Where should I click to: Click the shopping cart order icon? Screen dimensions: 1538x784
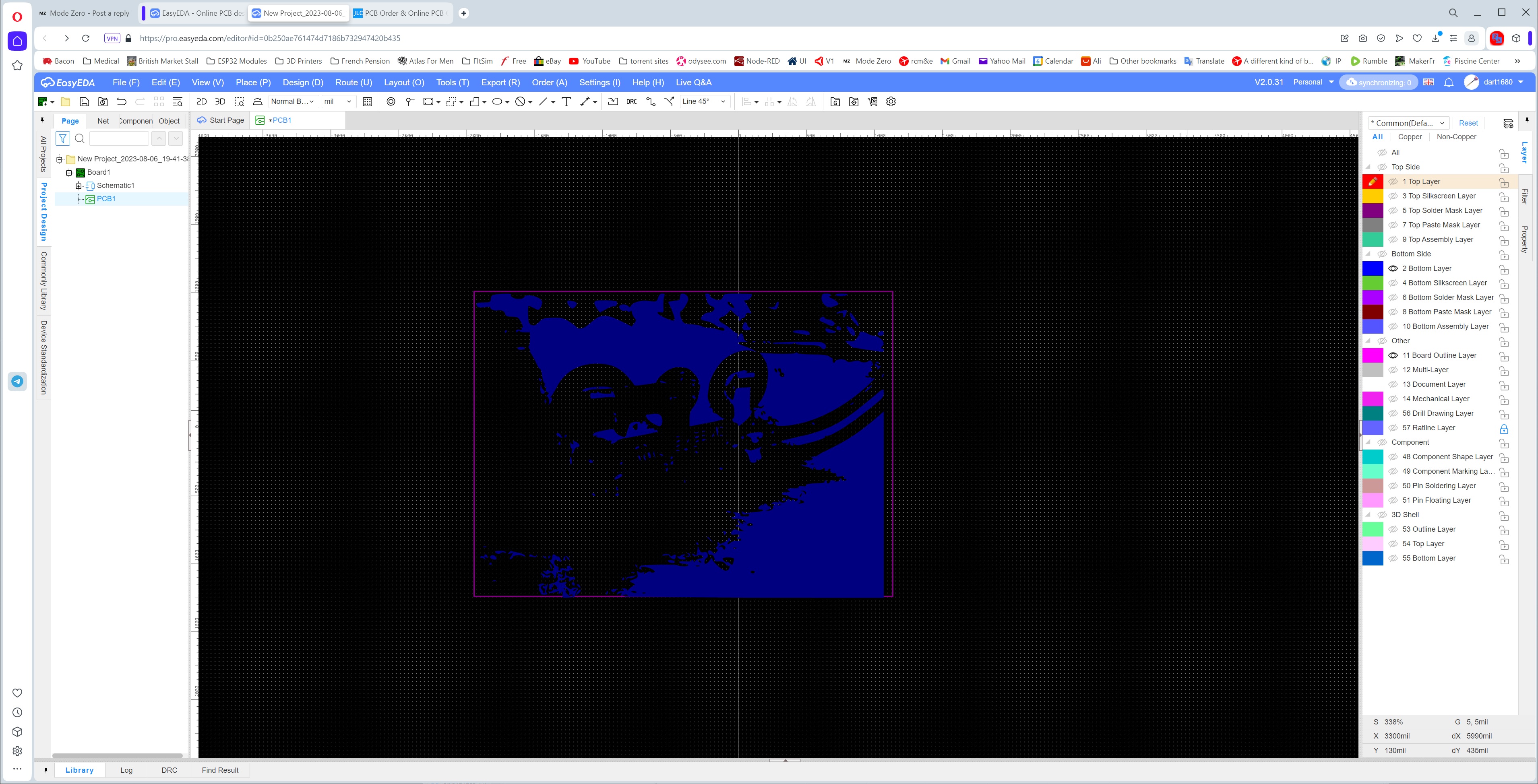click(873, 102)
